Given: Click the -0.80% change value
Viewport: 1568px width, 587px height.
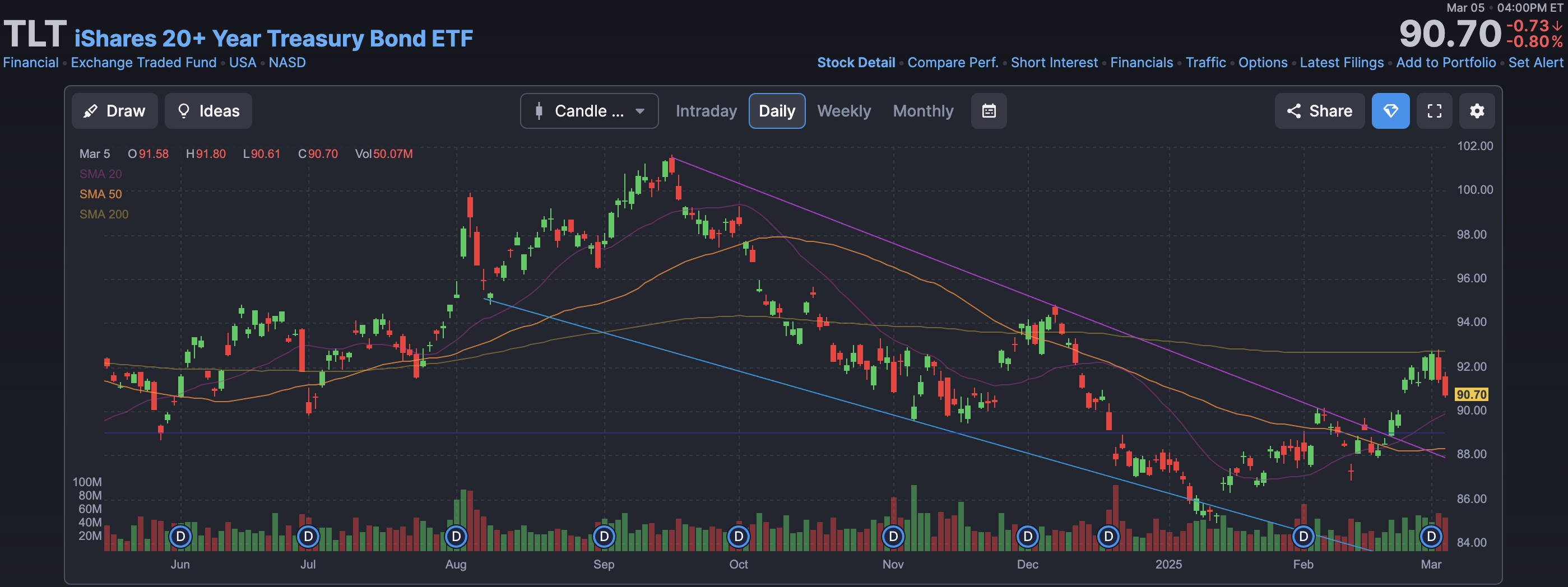Looking at the screenshot, I should pos(1534,41).
